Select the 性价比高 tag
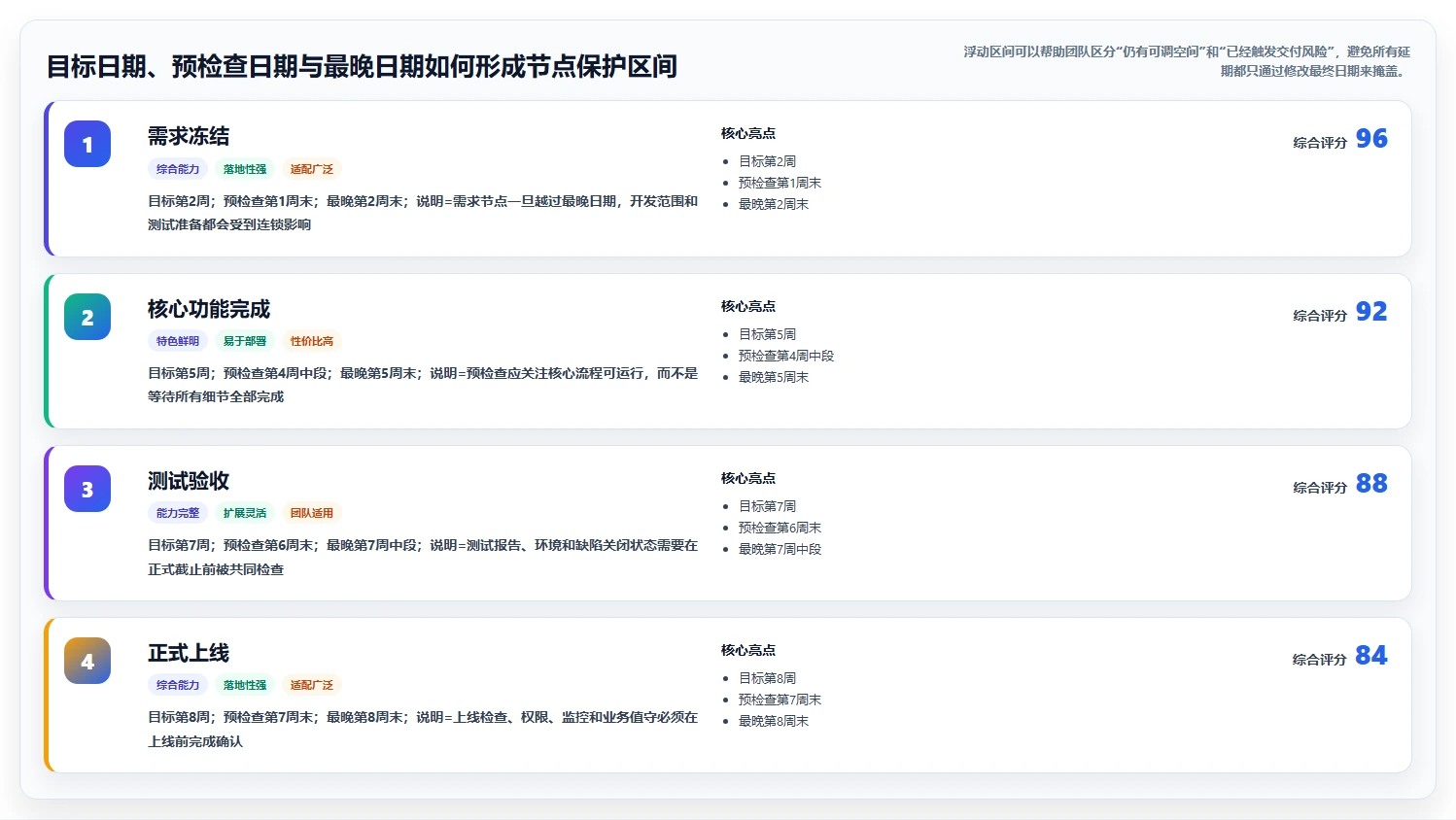 pyautogui.click(x=312, y=341)
